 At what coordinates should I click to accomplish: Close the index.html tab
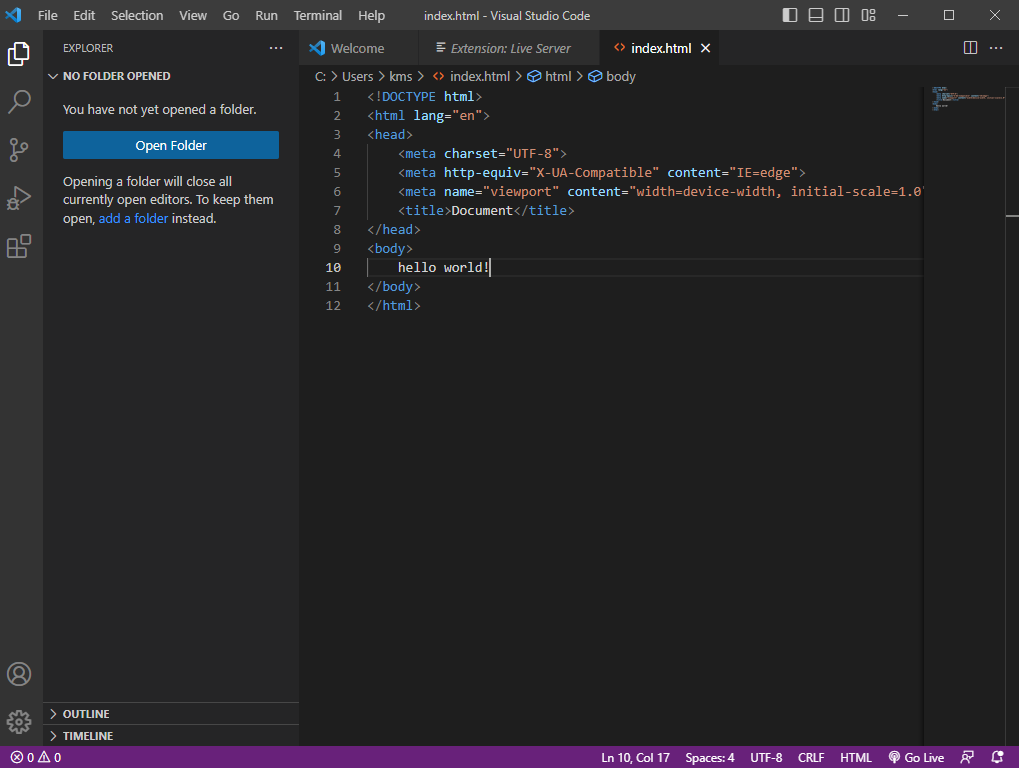(705, 48)
